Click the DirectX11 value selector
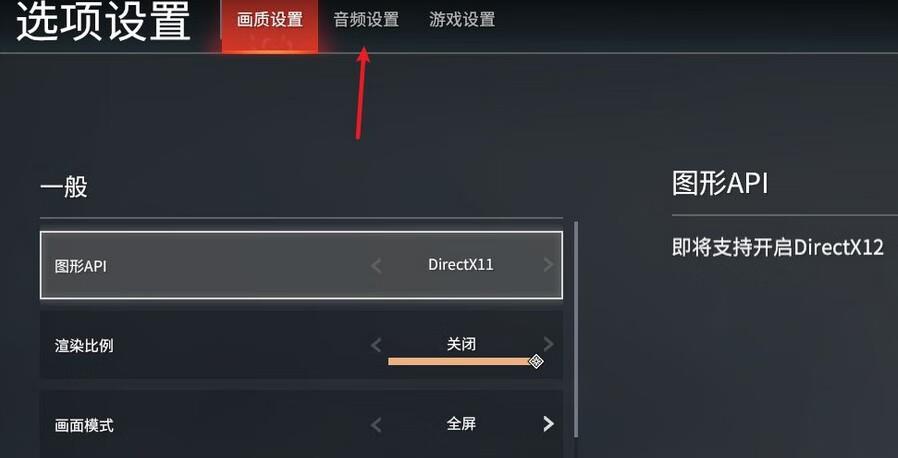 click(461, 265)
